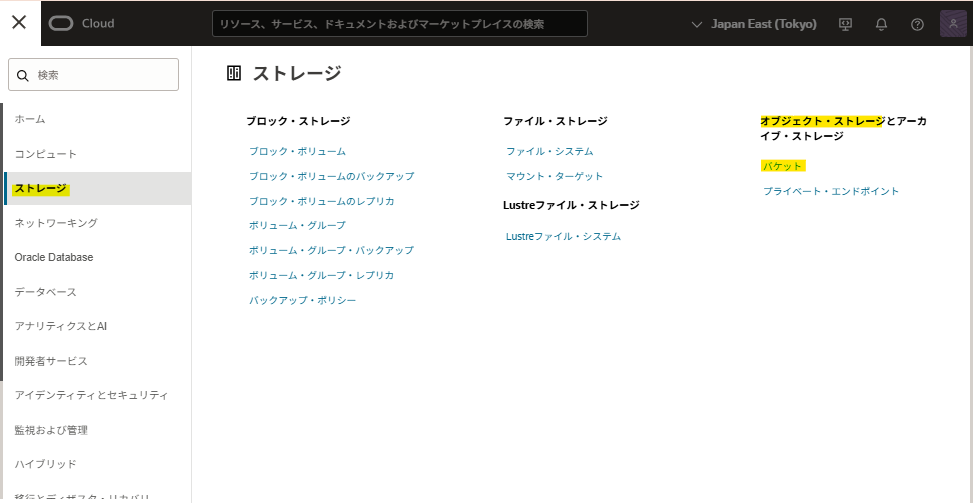Click the ストレージ page title text
Screen dimensions: 973x503
297,73
